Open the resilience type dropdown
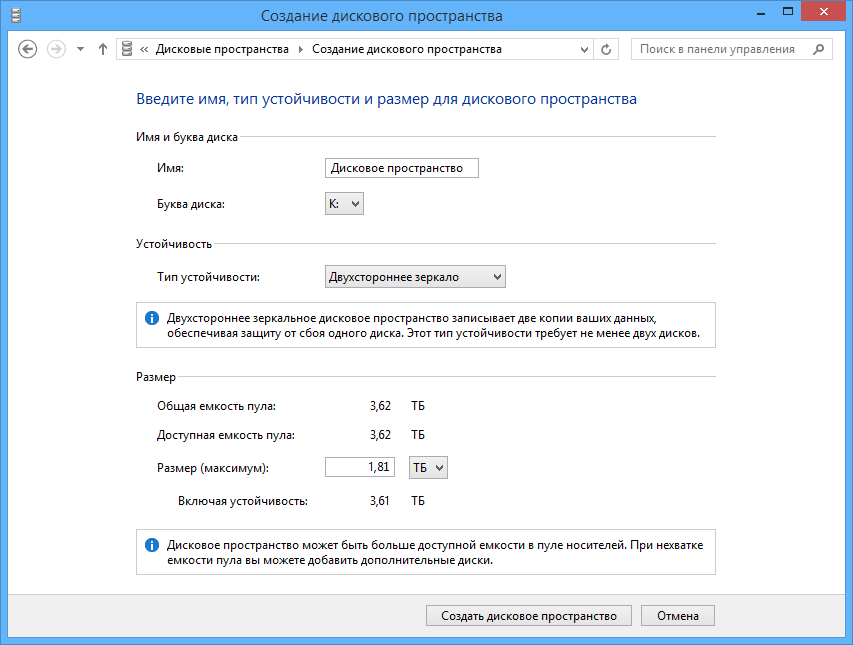 [x=496, y=276]
